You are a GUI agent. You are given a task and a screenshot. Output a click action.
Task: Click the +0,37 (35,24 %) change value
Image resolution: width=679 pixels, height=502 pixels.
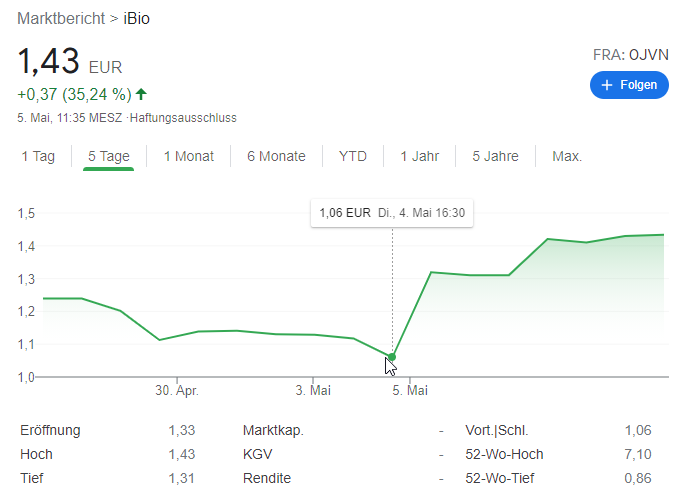click(x=74, y=94)
